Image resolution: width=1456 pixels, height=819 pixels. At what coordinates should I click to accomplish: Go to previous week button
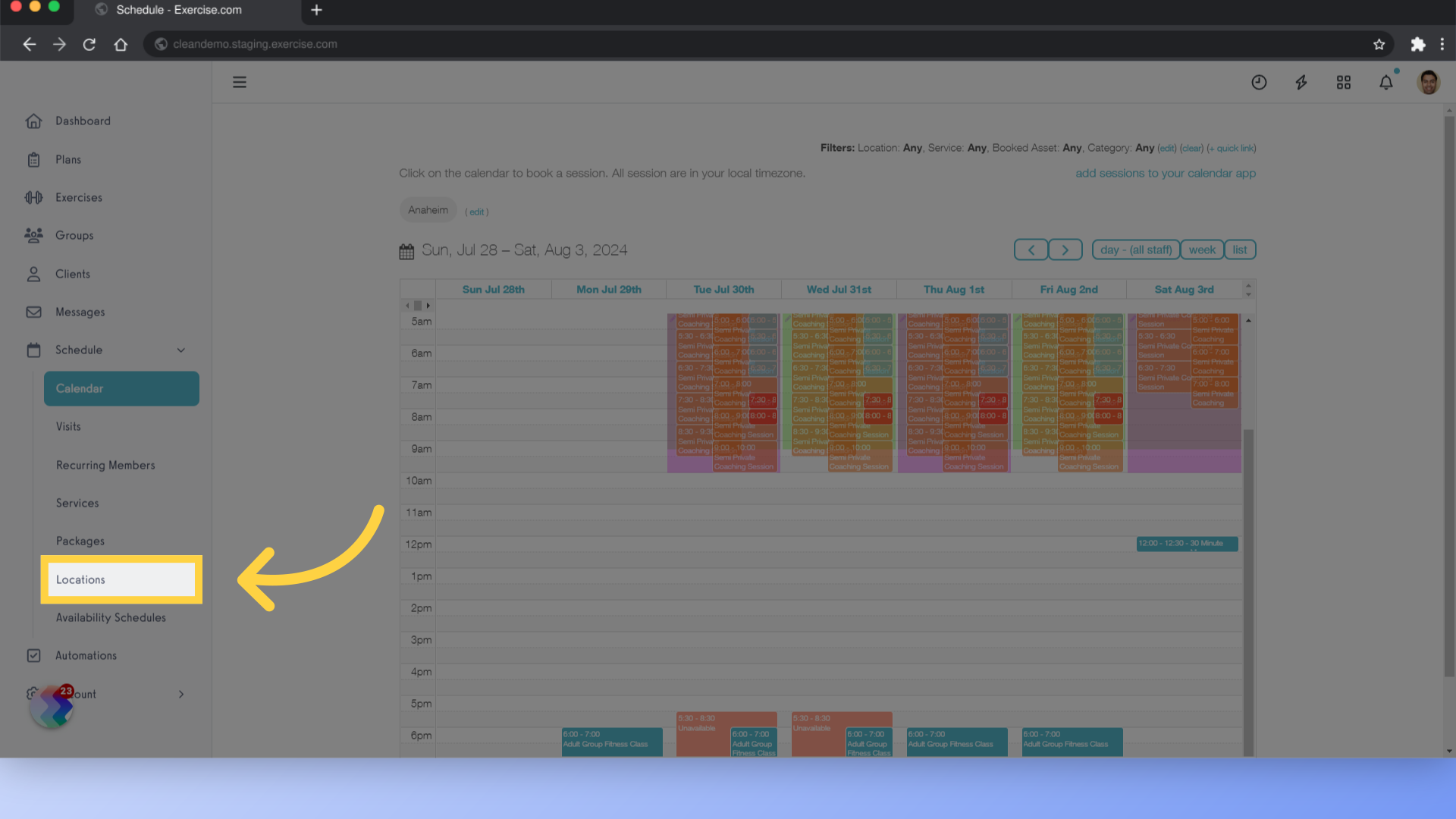[x=1031, y=250]
